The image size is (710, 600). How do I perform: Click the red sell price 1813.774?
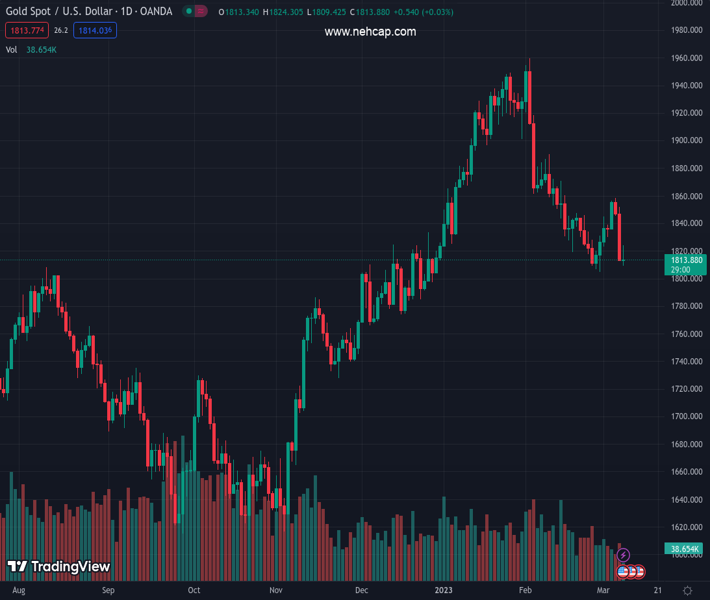tap(25, 31)
